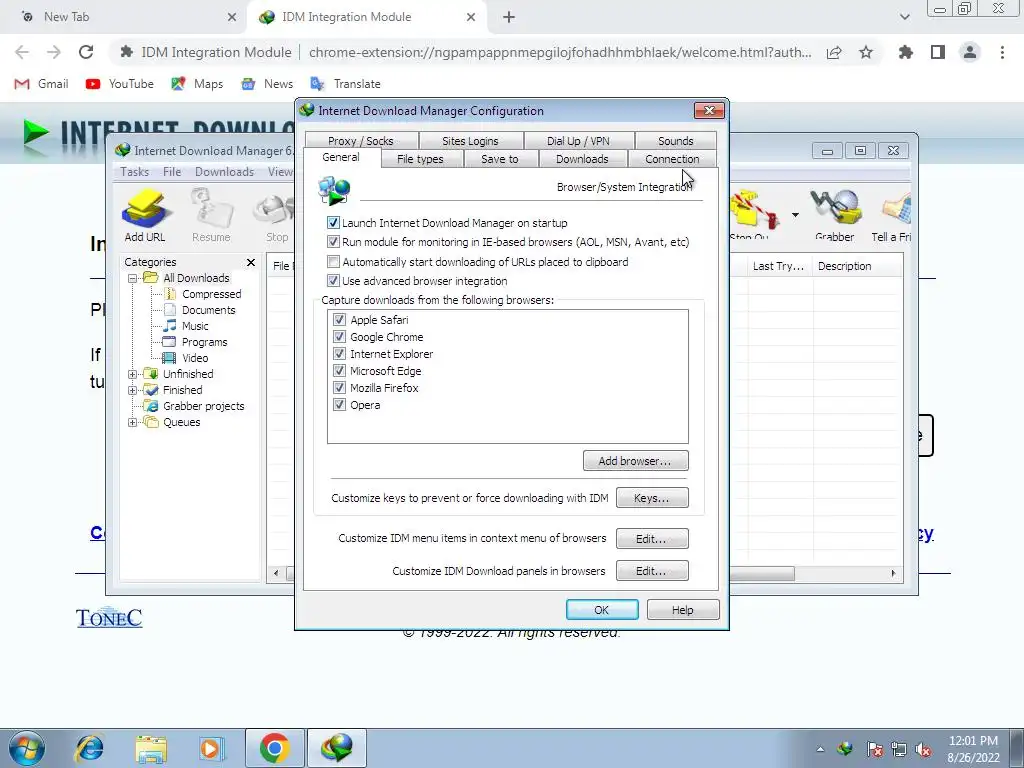Switch to the Downloads tab in Configuration
The height and width of the screenshot is (768, 1024).
[582, 159]
